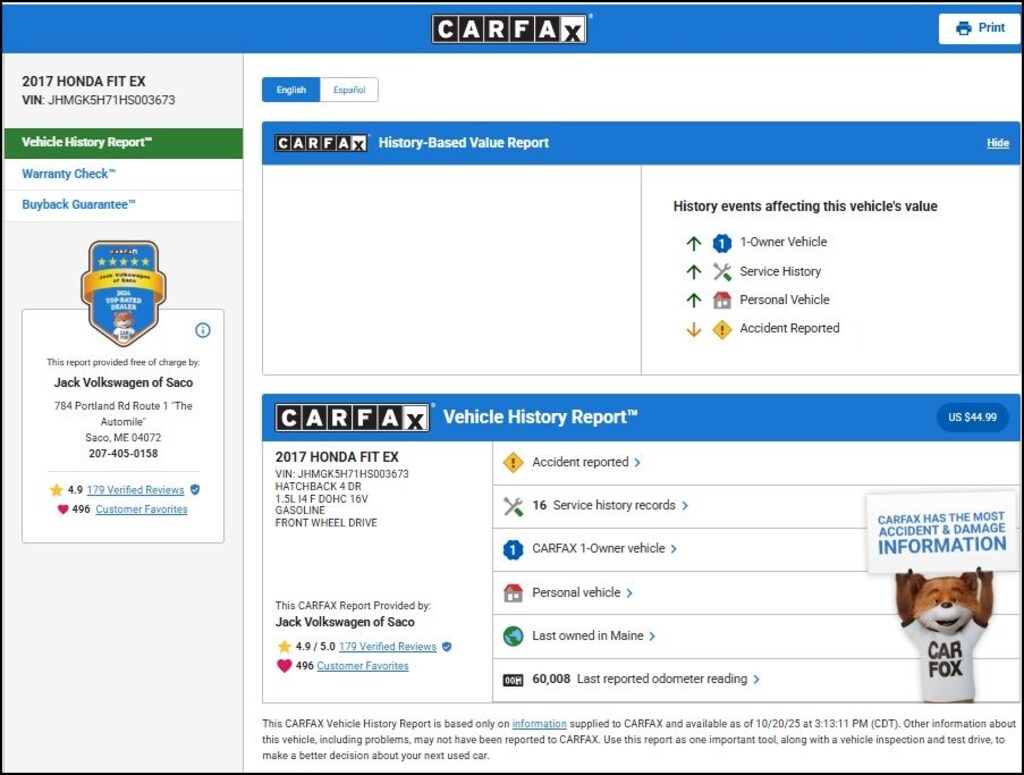Select English language option
Screen dimensions: 1024x775
(291, 90)
